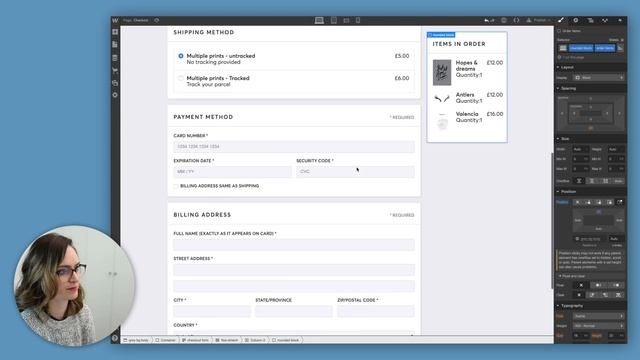Click the Valencia product thumbnail
This screenshot has width=640, height=360.
point(442,121)
